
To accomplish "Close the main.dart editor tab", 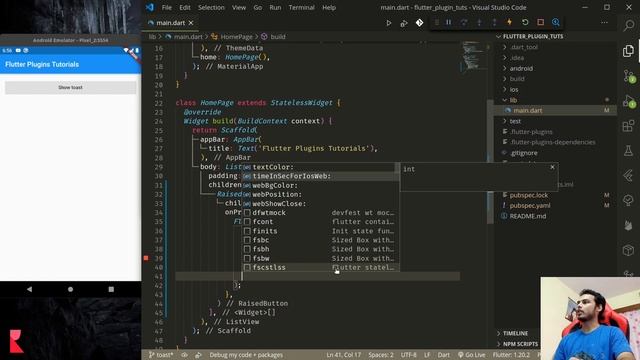I will point(191,23).
